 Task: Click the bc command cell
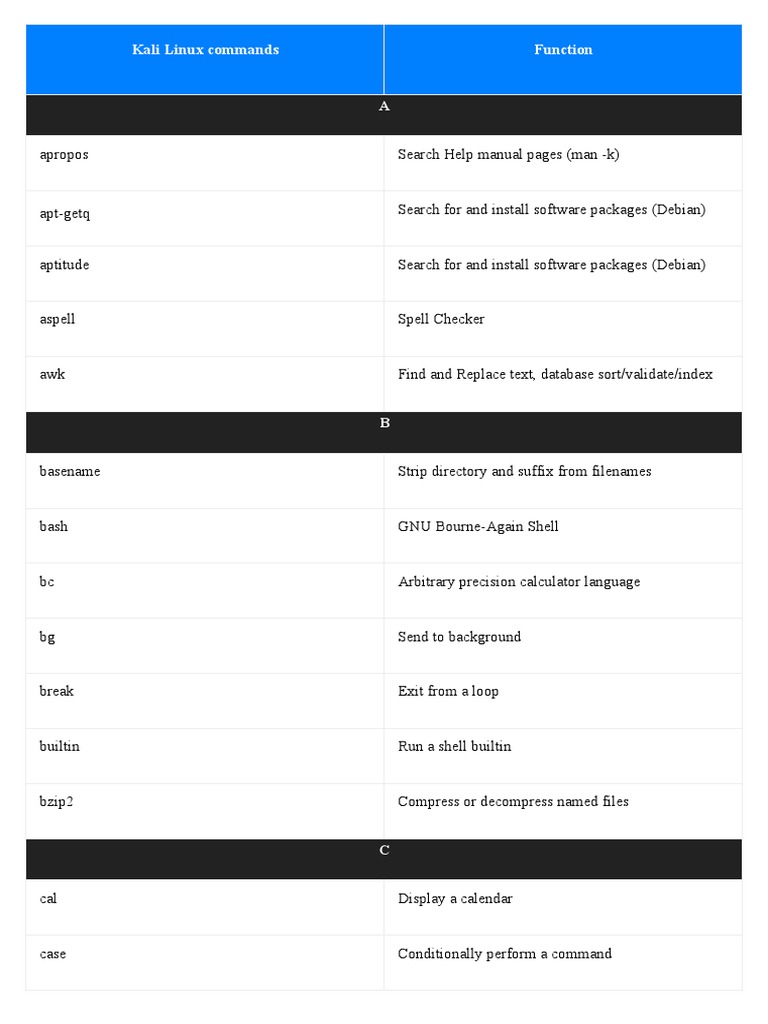pyautogui.click(x=205, y=591)
